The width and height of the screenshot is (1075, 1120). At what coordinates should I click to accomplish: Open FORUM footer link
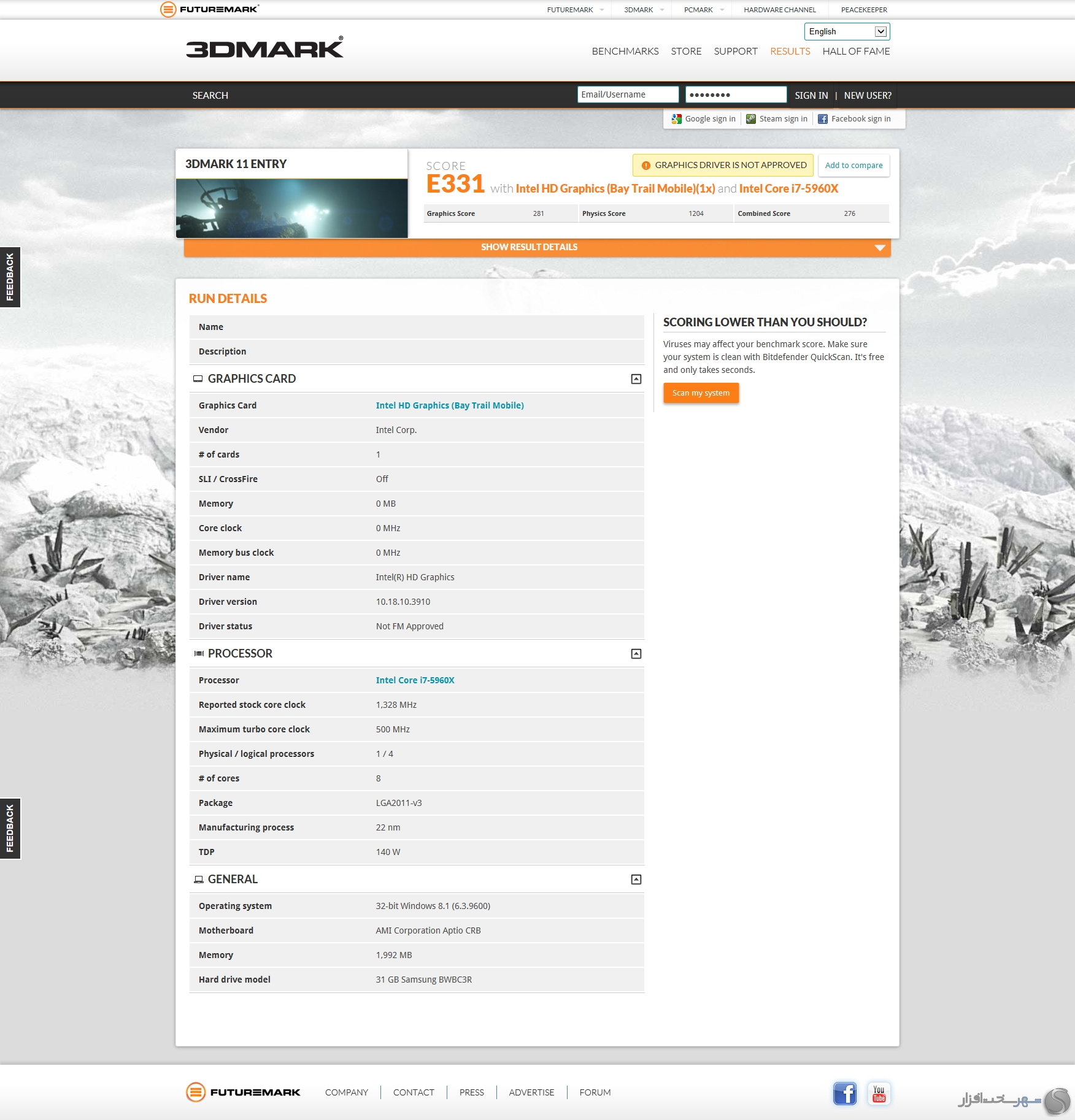pos(595,1093)
